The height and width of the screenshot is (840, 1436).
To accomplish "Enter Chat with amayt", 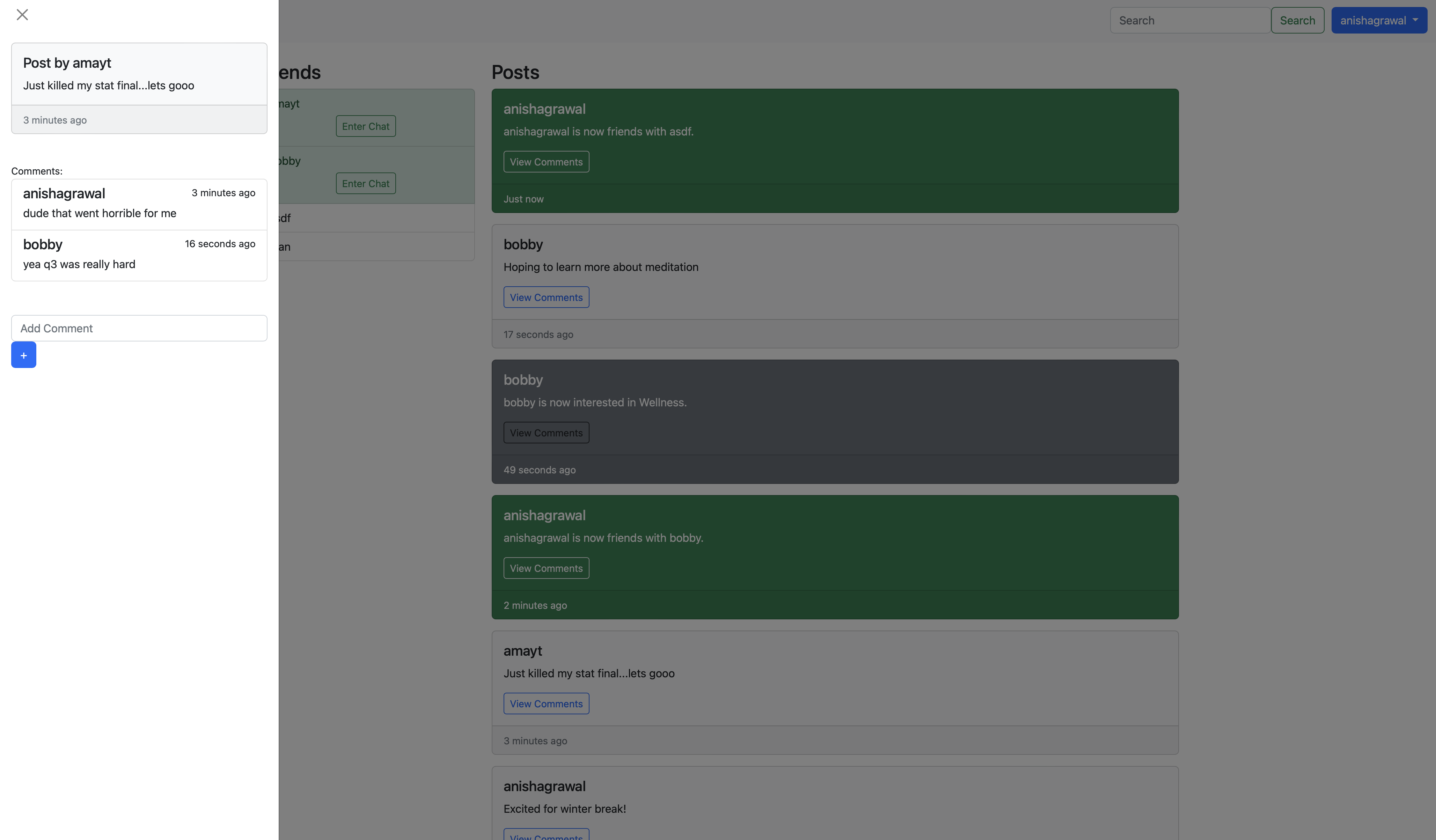I will (365, 126).
